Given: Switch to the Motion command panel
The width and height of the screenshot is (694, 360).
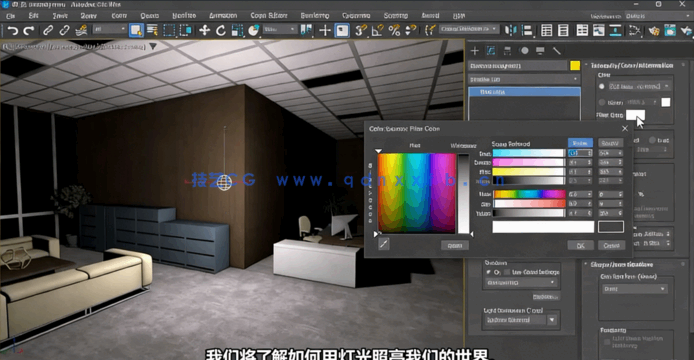Looking at the screenshot, I should (524, 51).
